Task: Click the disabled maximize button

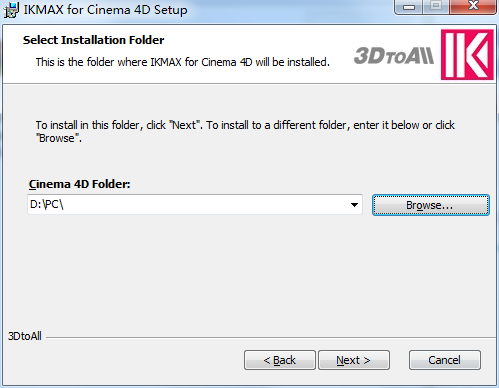Action: (x=436, y=7)
